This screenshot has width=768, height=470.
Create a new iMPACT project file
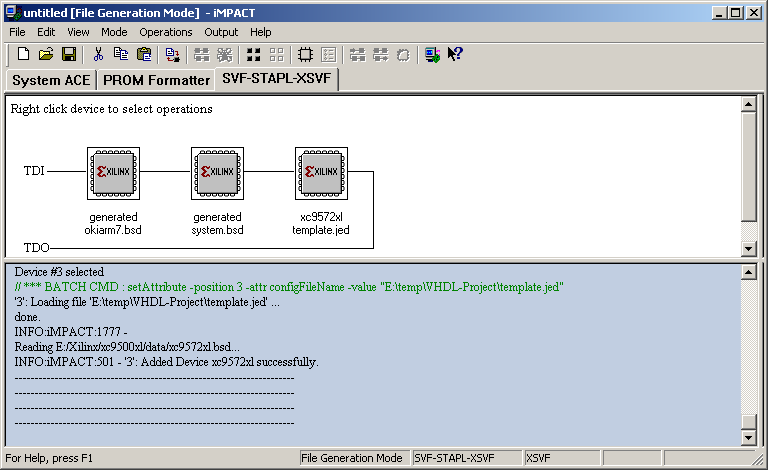pyautogui.click(x=23, y=54)
